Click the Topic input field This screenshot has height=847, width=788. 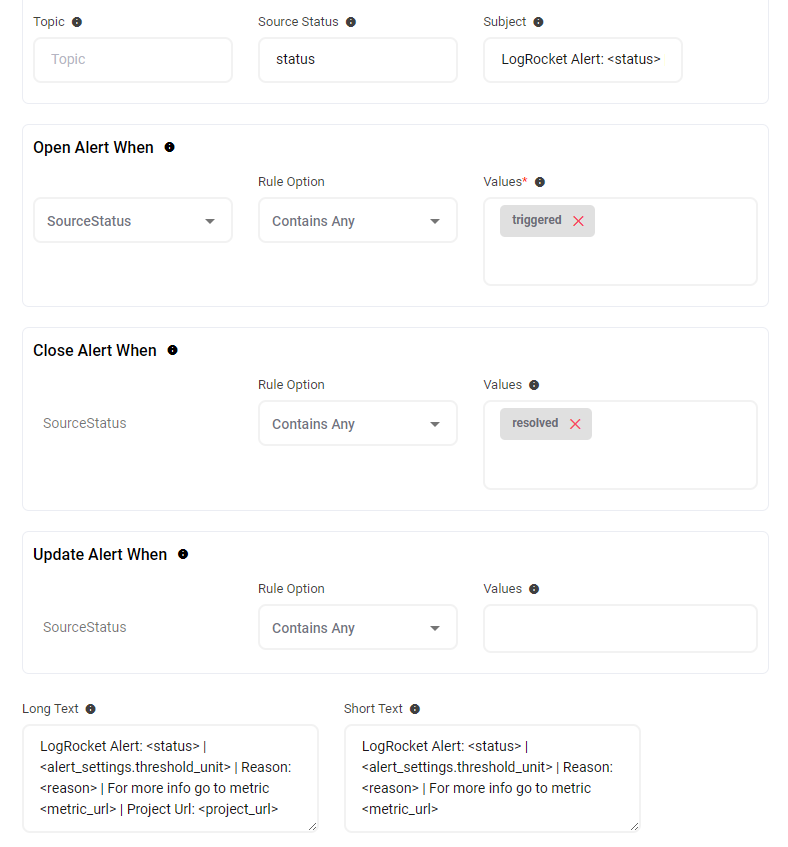pos(132,60)
